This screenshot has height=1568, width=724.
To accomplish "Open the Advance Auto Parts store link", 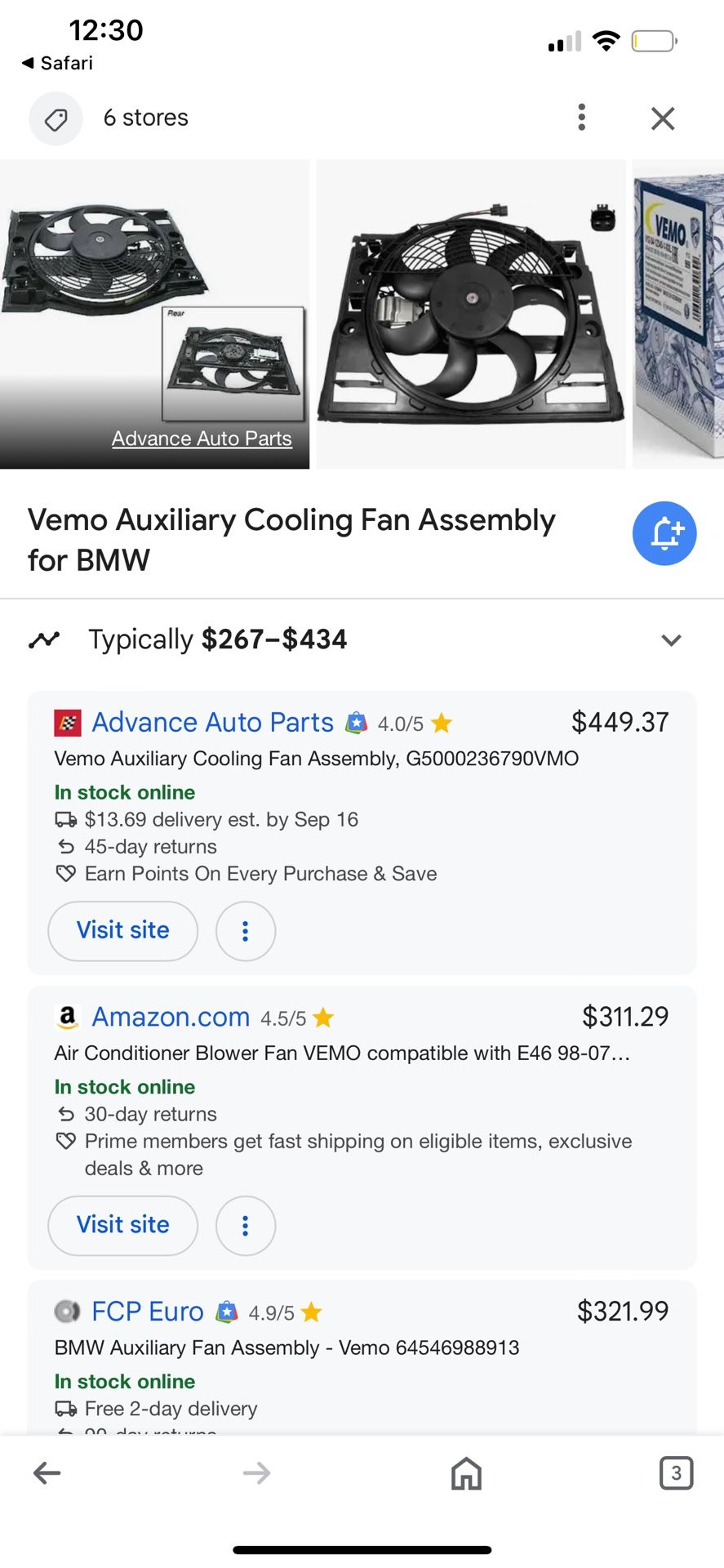I will tap(212, 723).
